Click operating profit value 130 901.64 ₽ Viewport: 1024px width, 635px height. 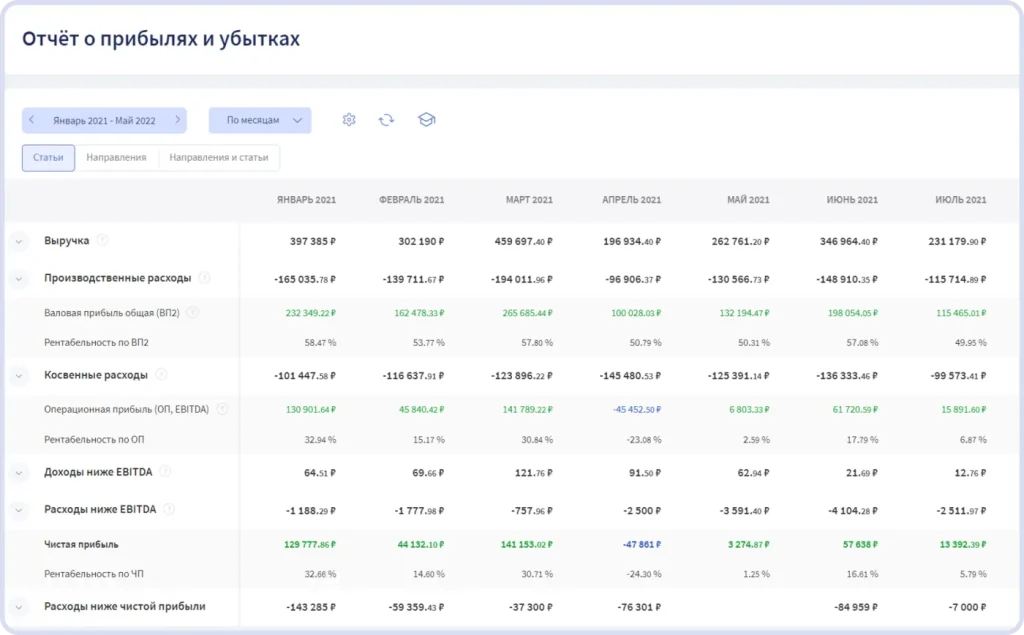(x=311, y=410)
